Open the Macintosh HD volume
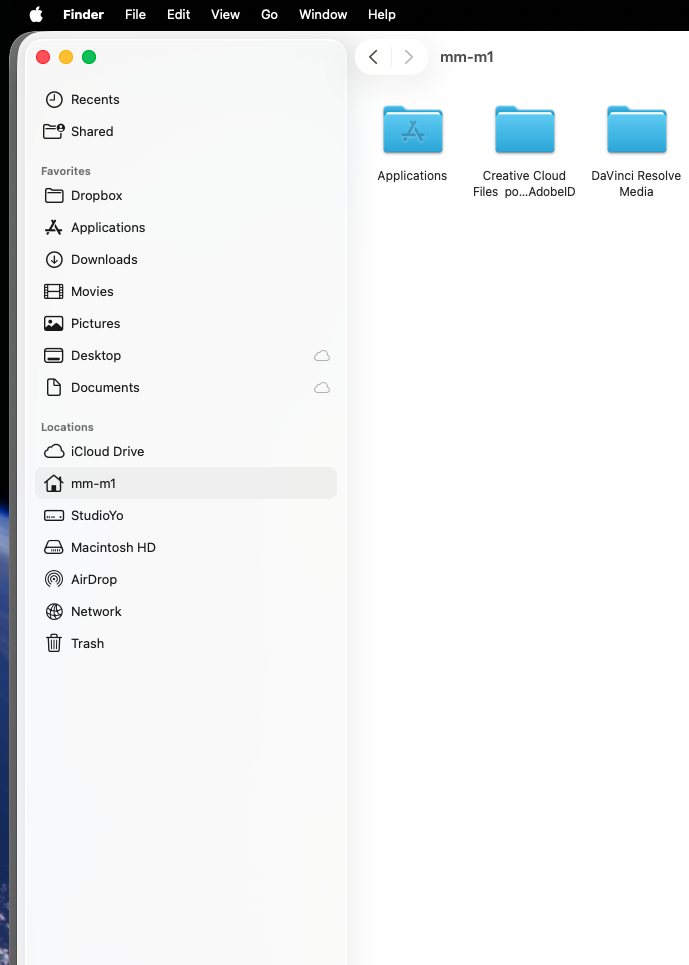This screenshot has width=689, height=965. point(186,548)
